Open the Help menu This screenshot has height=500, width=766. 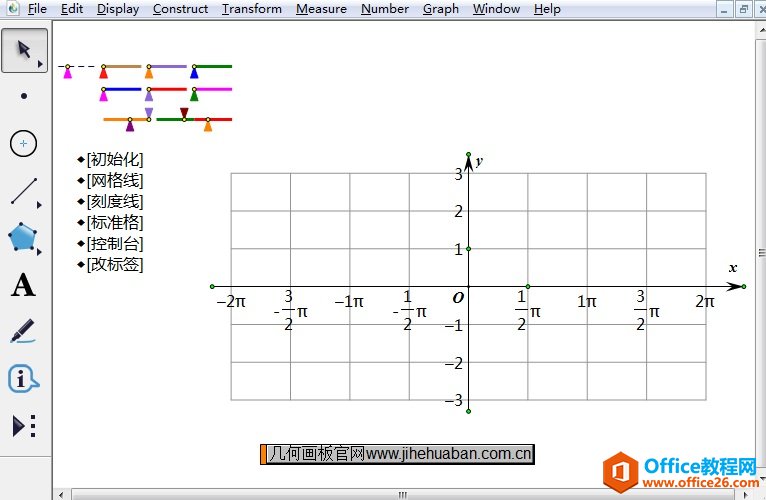[x=547, y=9]
